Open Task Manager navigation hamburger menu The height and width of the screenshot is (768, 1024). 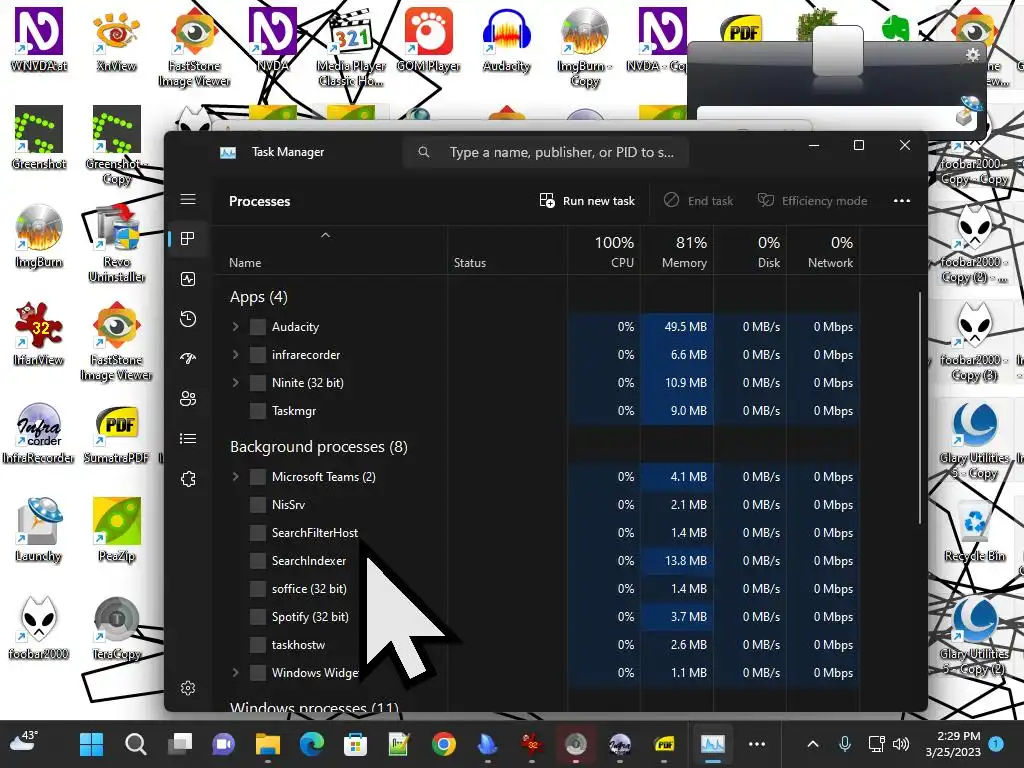point(188,199)
